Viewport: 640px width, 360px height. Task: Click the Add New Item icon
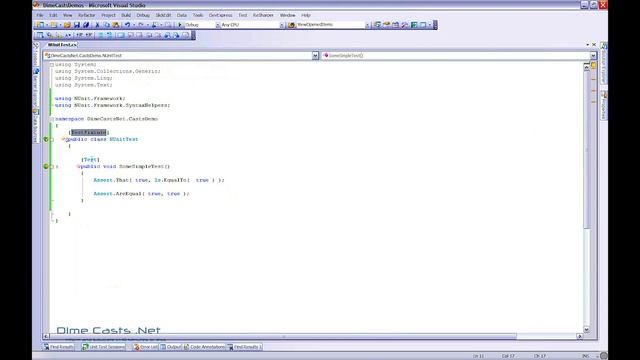[x=54, y=25]
